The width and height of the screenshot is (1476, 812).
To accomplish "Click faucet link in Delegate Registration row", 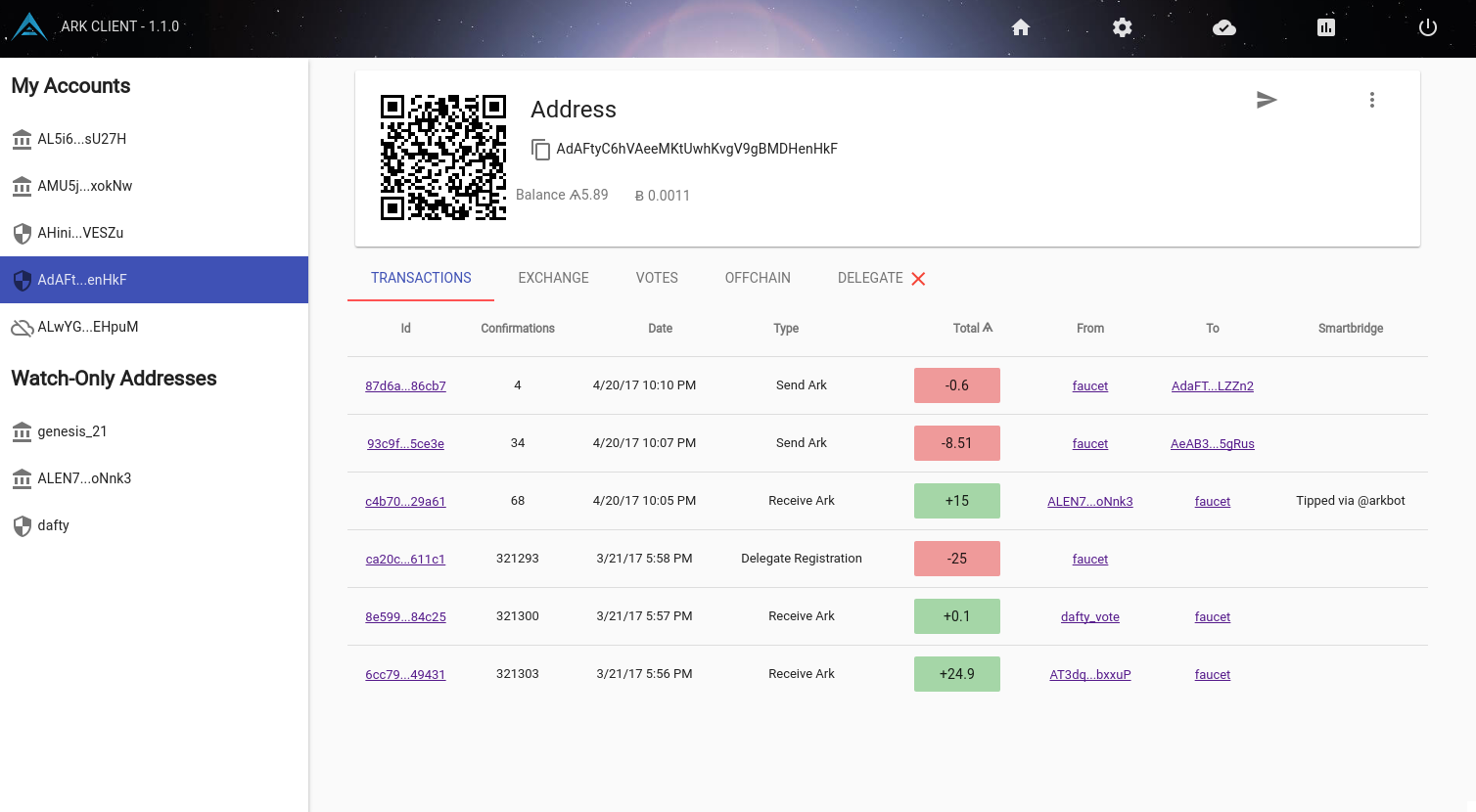I will point(1089,559).
